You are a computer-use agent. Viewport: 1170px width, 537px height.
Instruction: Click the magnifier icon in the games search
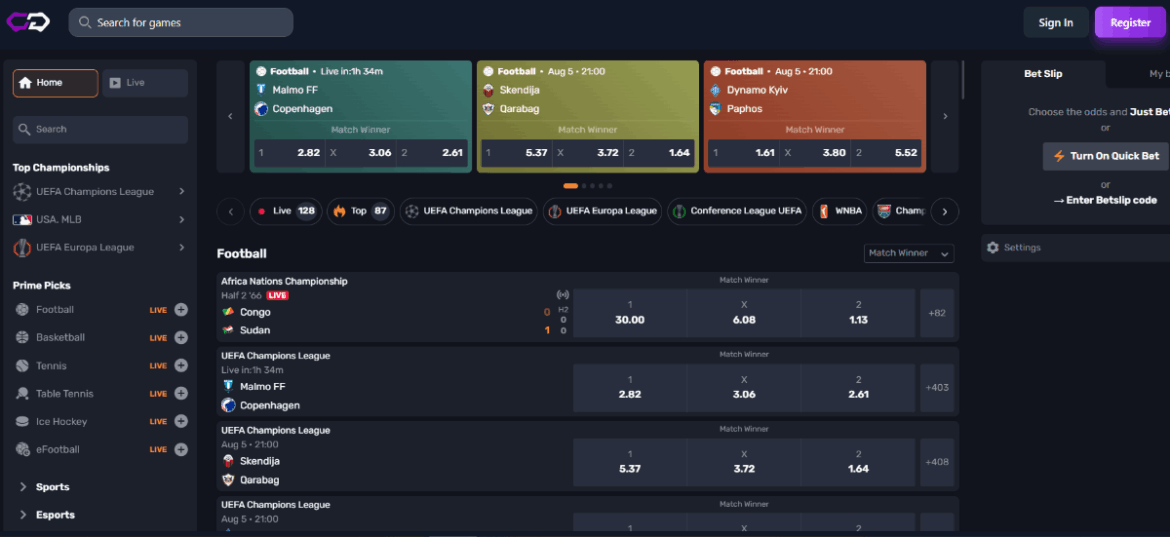coord(85,22)
